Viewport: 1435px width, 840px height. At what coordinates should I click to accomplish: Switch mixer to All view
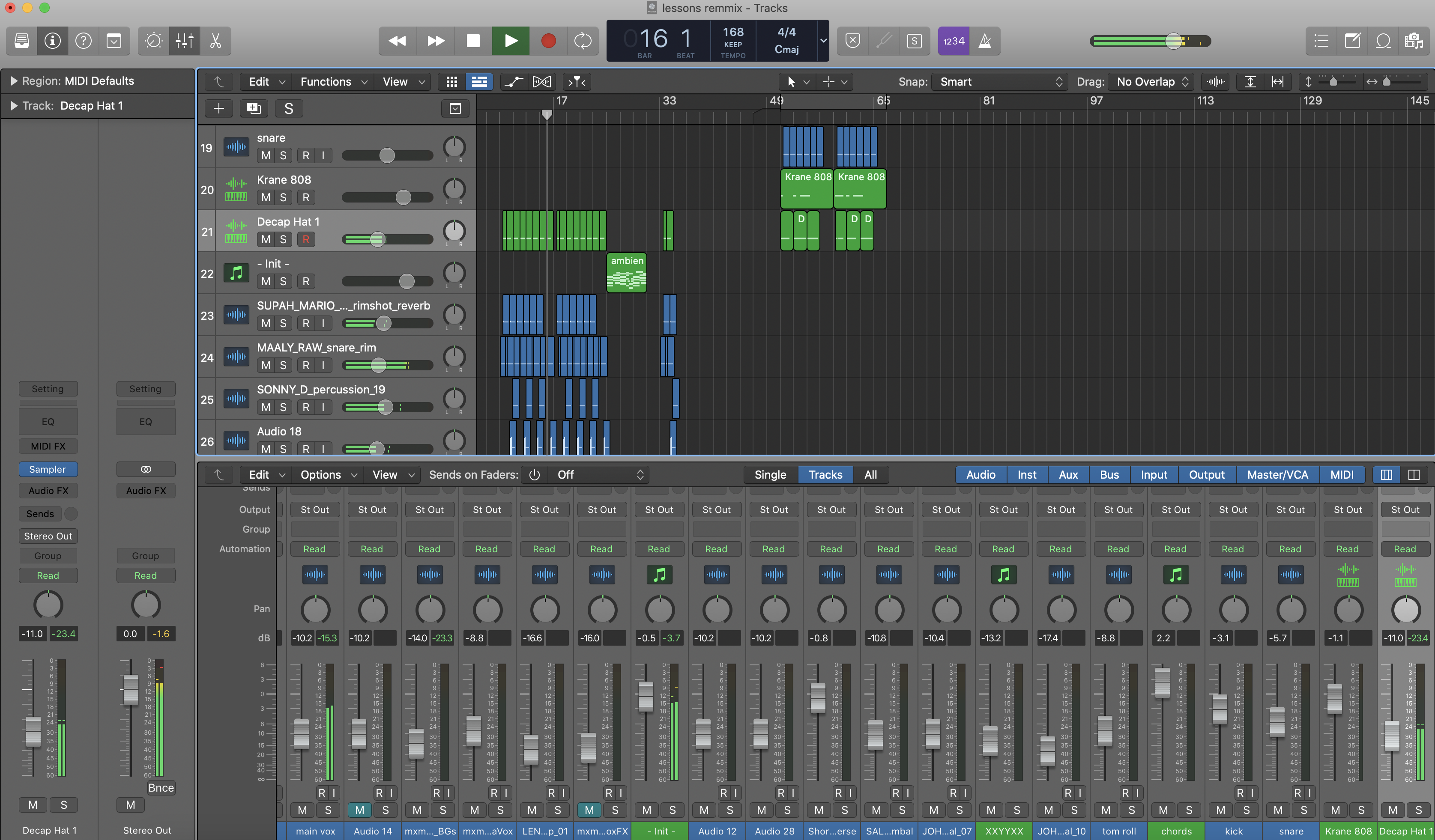click(x=870, y=475)
